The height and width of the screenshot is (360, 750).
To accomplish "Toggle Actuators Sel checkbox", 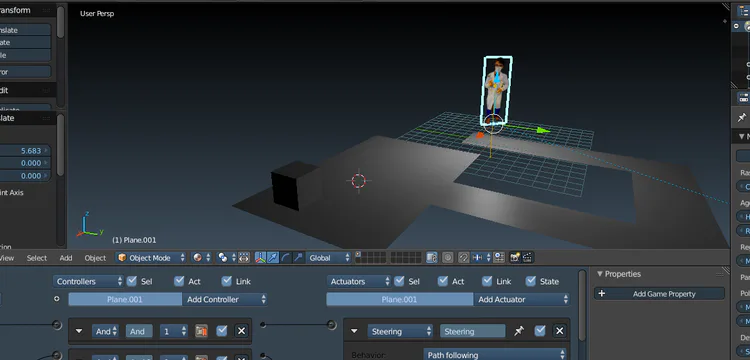I will pos(399,281).
